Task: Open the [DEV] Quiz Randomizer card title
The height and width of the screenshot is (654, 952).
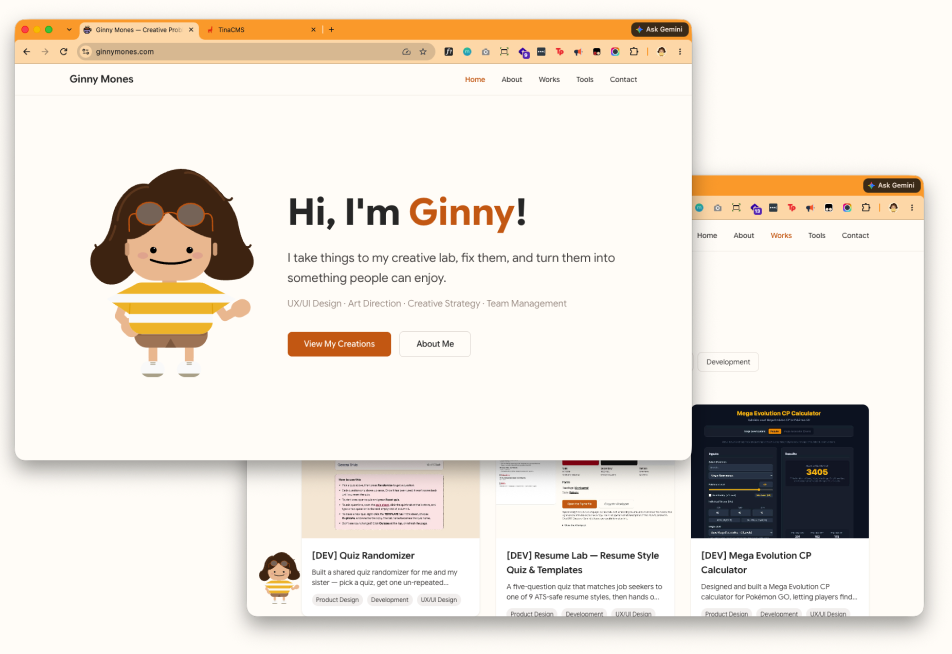Action: (x=363, y=556)
